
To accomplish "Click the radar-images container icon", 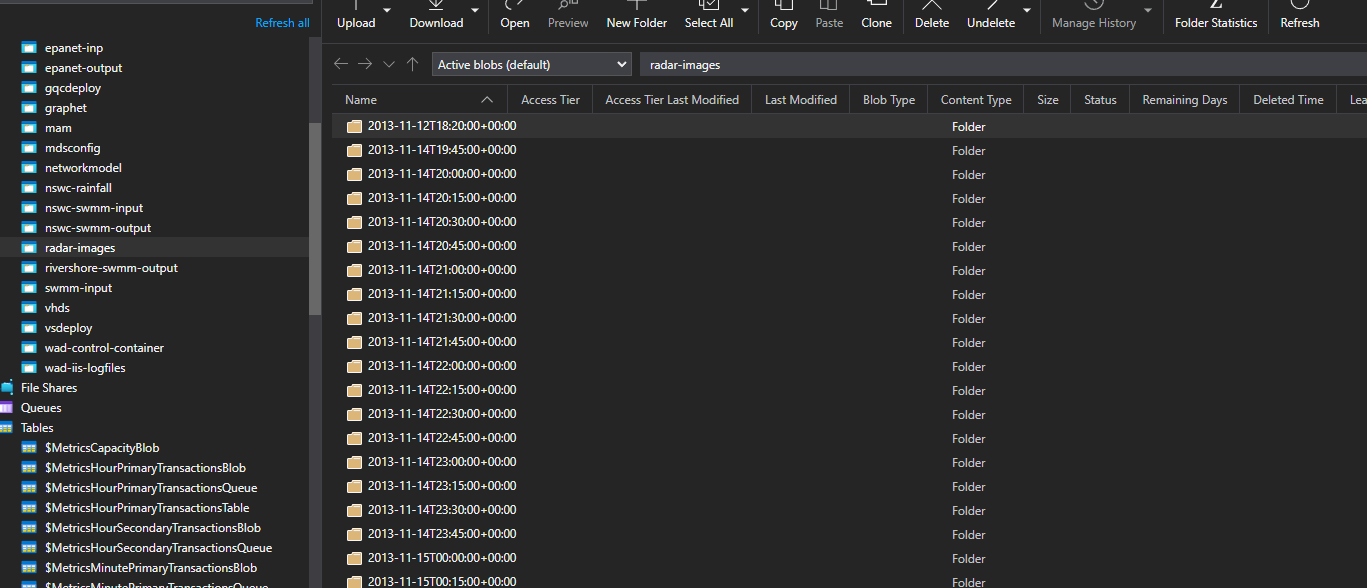I will point(29,248).
